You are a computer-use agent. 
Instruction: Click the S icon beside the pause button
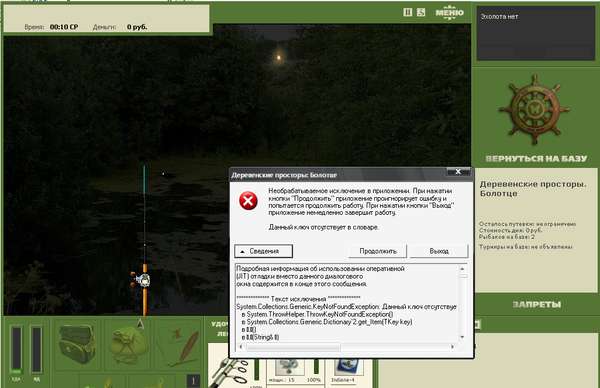(x=421, y=12)
